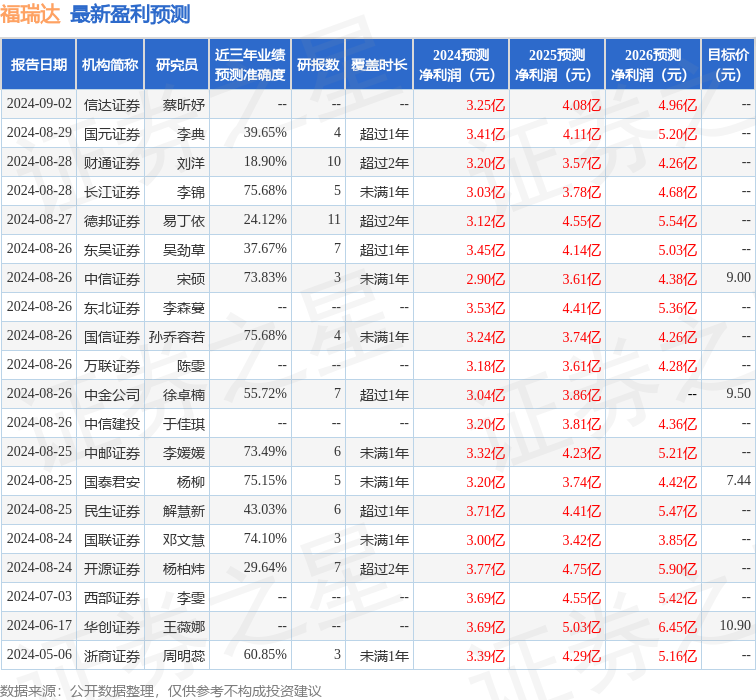
Task: Click report date 2024-08-29
Action: [x=39, y=133]
